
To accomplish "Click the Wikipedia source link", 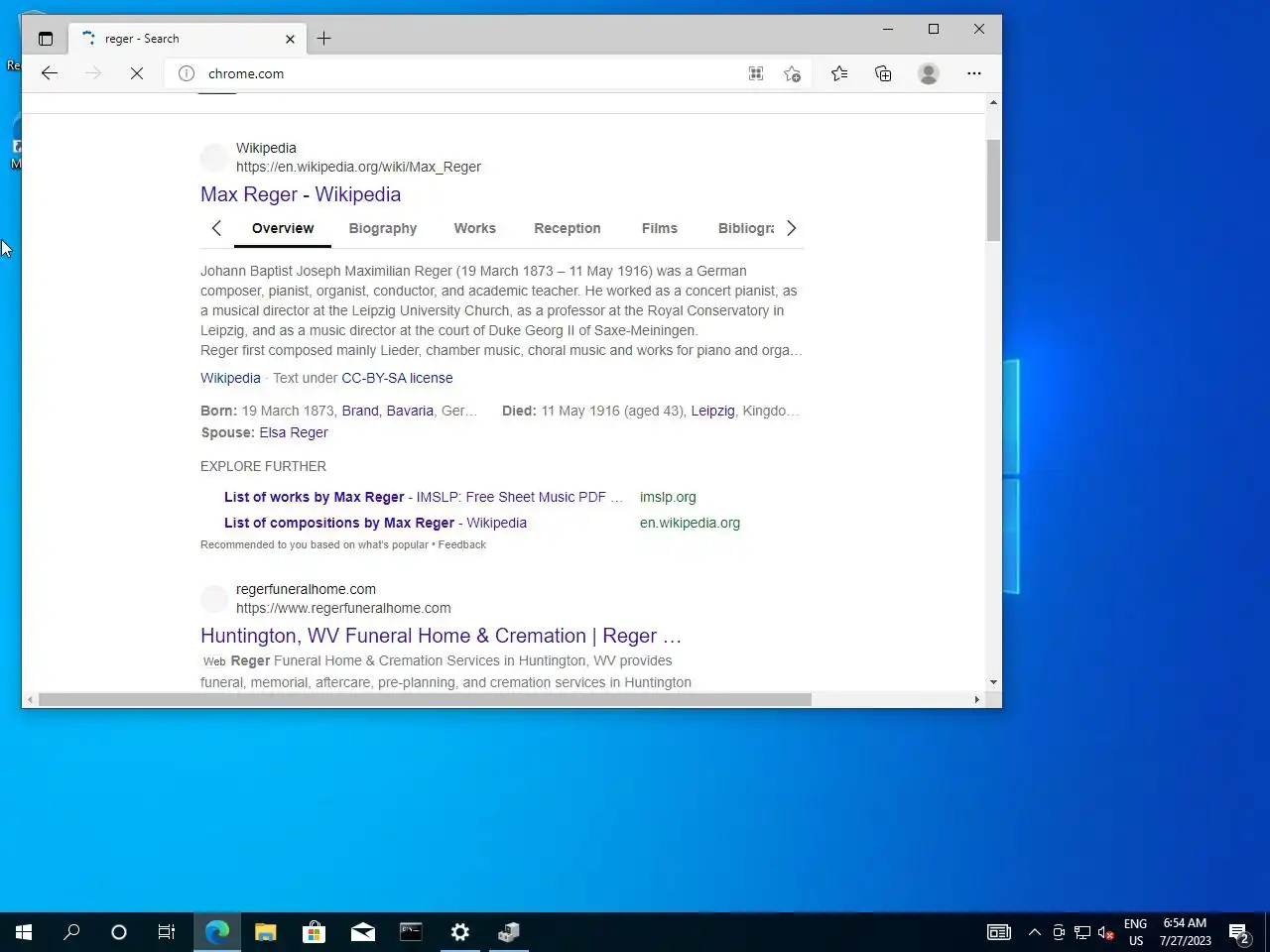I will [x=230, y=378].
